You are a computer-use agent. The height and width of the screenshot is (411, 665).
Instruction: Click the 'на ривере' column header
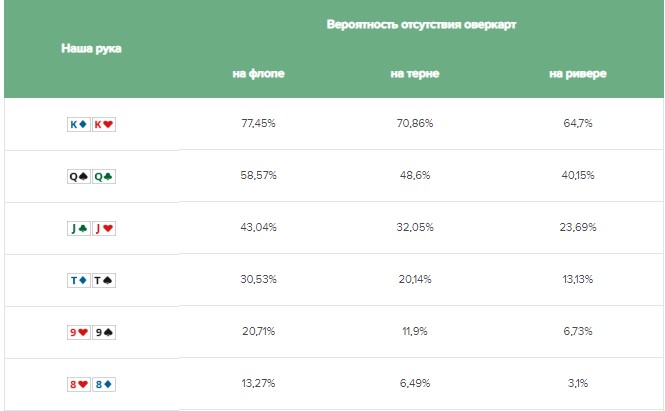pyautogui.click(x=578, y=74)
